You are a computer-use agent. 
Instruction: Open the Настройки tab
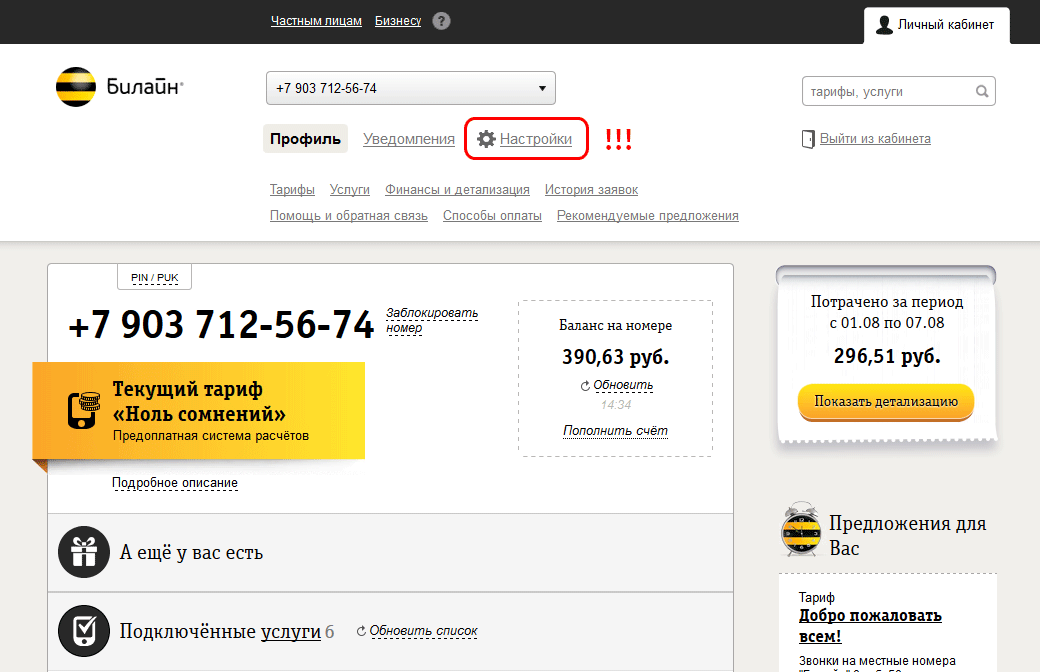click(x=526, y=139)
